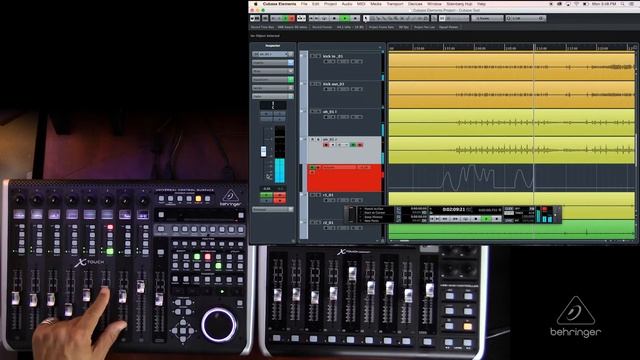Viewport: 640px width, 360px height.
Task: Open the Project menu
Action: pyautogui.click(x=330, y=4)
